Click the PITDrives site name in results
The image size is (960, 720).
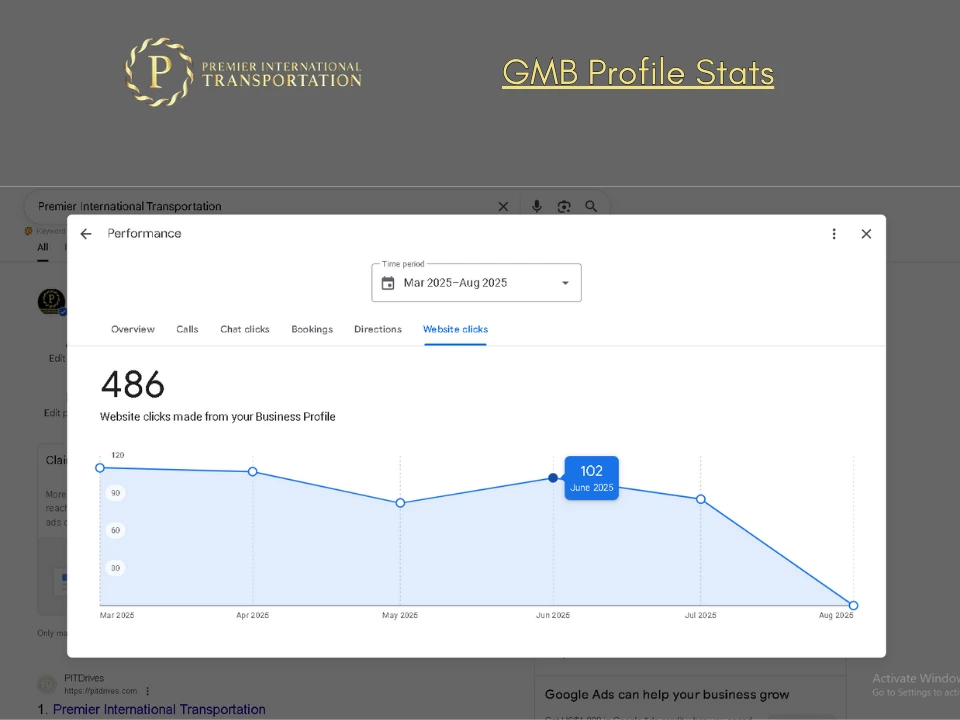pyautogui.click(x=84, y=678)
